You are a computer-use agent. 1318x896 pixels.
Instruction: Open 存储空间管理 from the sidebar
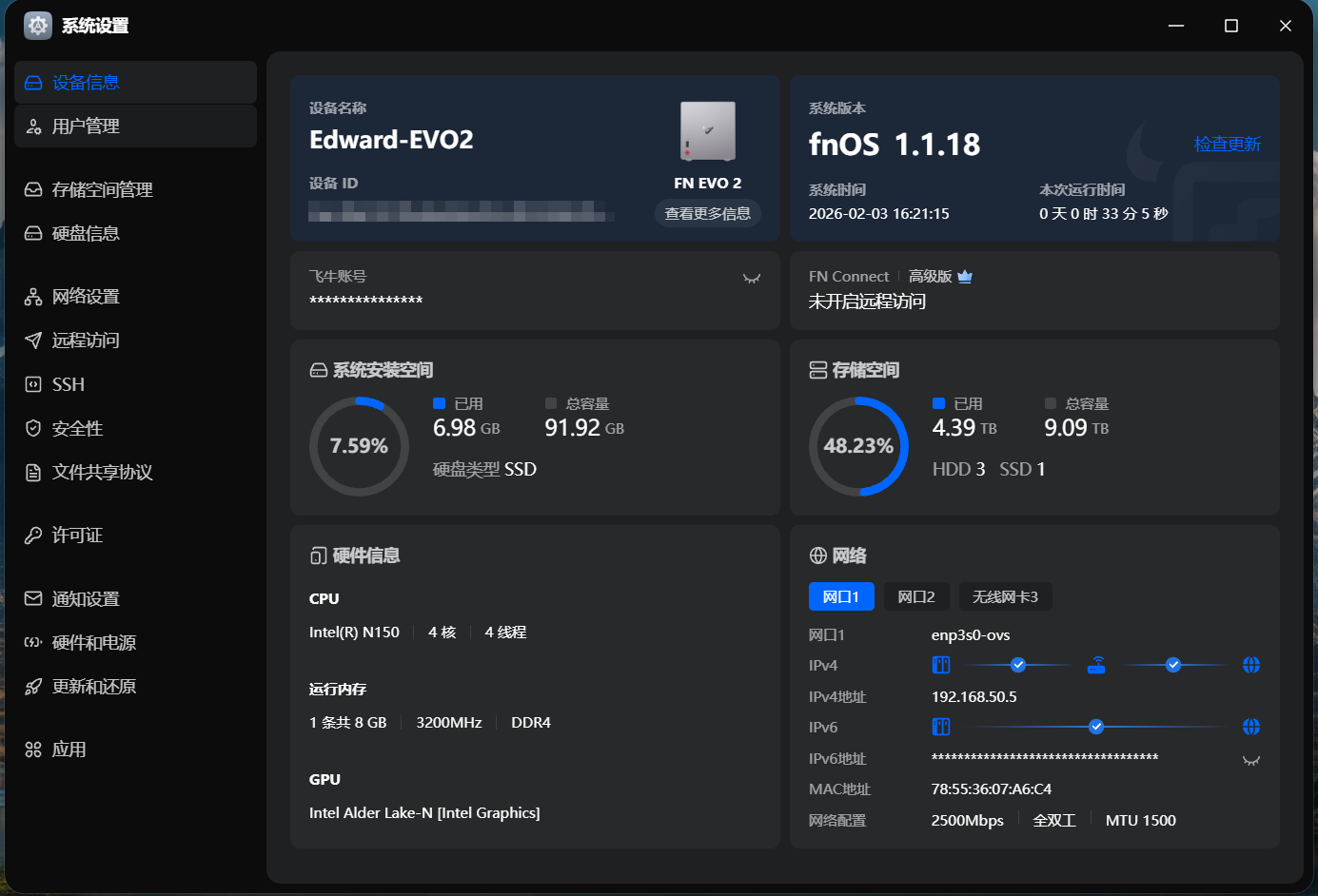click(x=102, y=190)
